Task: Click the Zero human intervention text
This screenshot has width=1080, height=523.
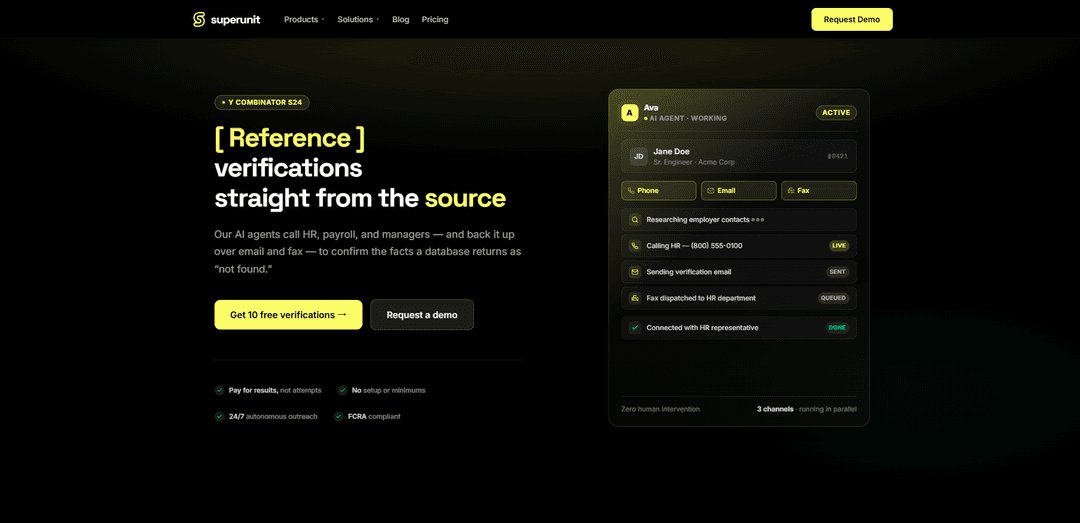Action: (x=661, y=409)
